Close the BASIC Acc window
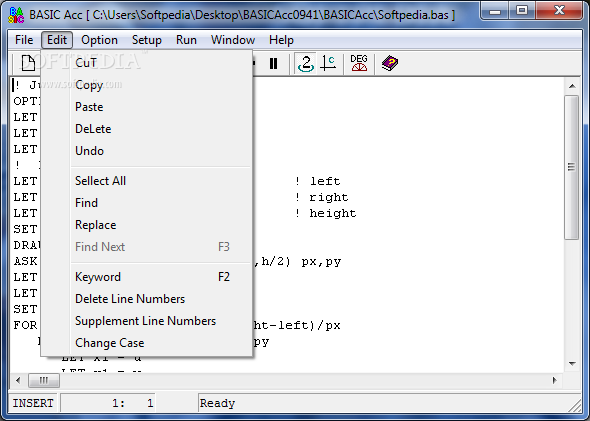This screenshot has width=590, height=421. coord(559,11)
